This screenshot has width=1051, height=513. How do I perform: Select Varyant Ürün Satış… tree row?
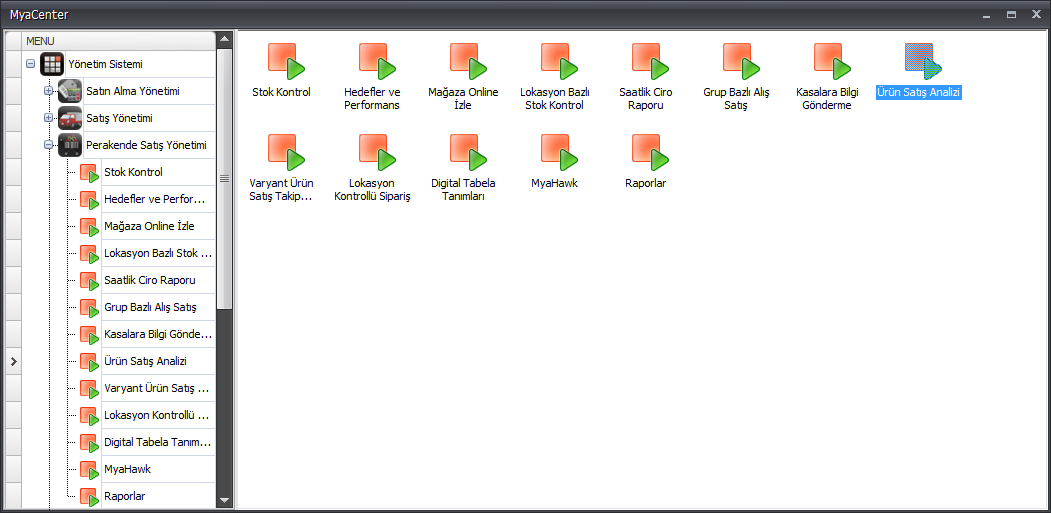point(158,389)
